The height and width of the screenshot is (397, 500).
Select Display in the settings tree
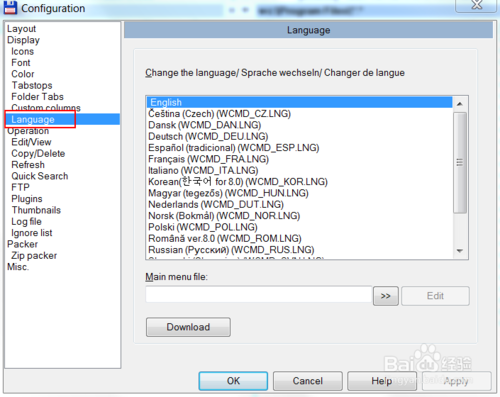tap(23, 40)
